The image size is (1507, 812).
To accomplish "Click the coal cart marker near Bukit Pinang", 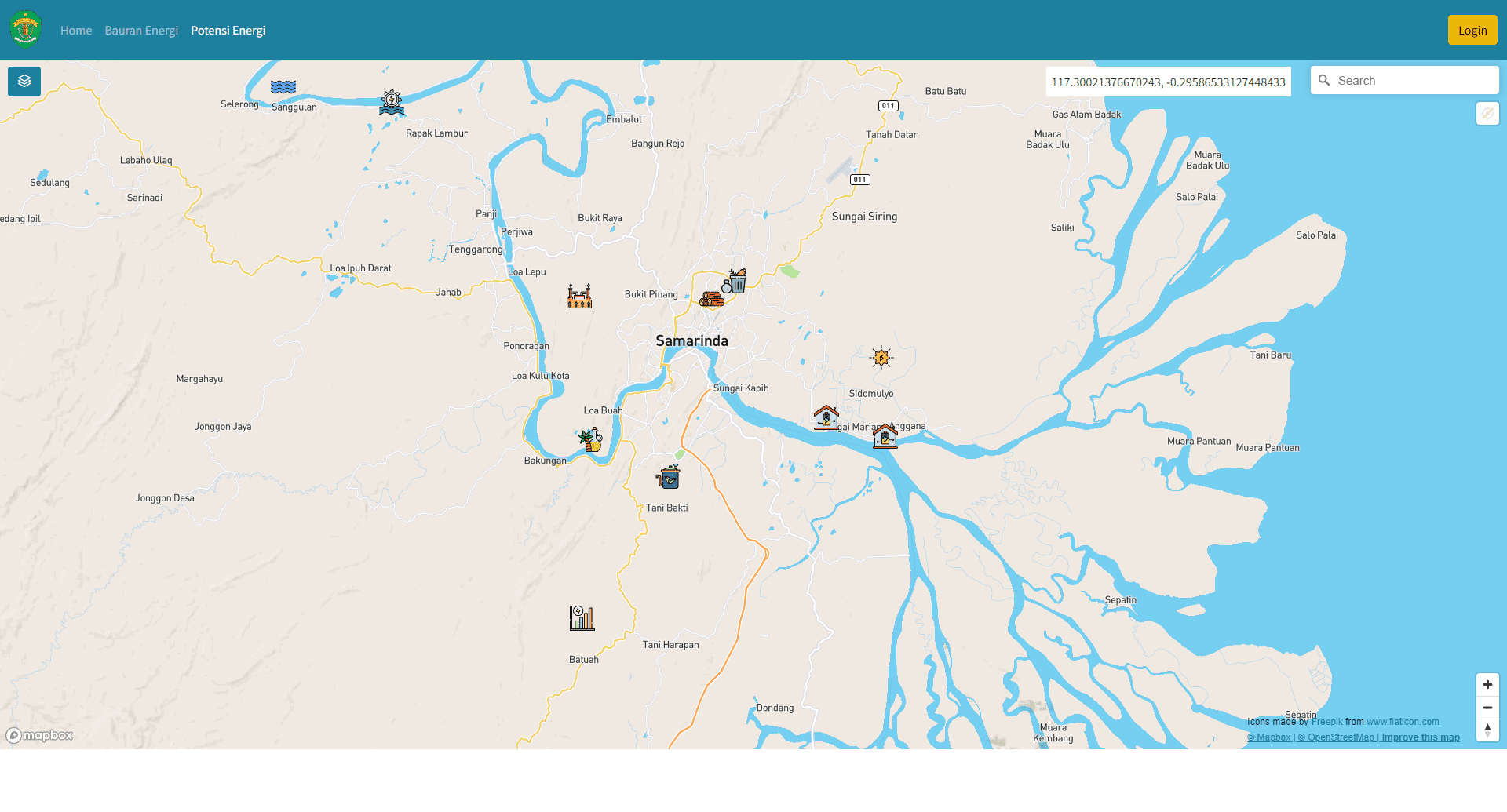I will (712, 299).
